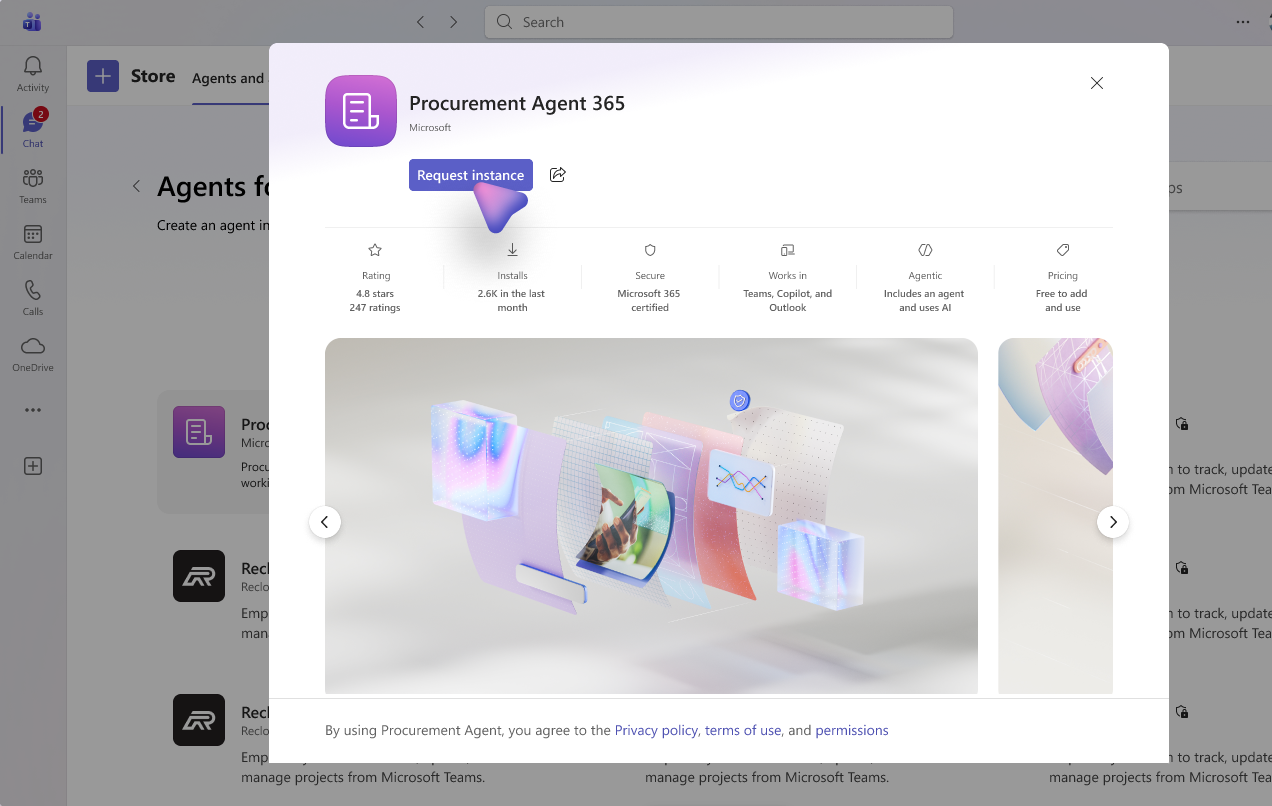Go back from the Agents page using the chevron
The image size is (1272, 806).
136,186
